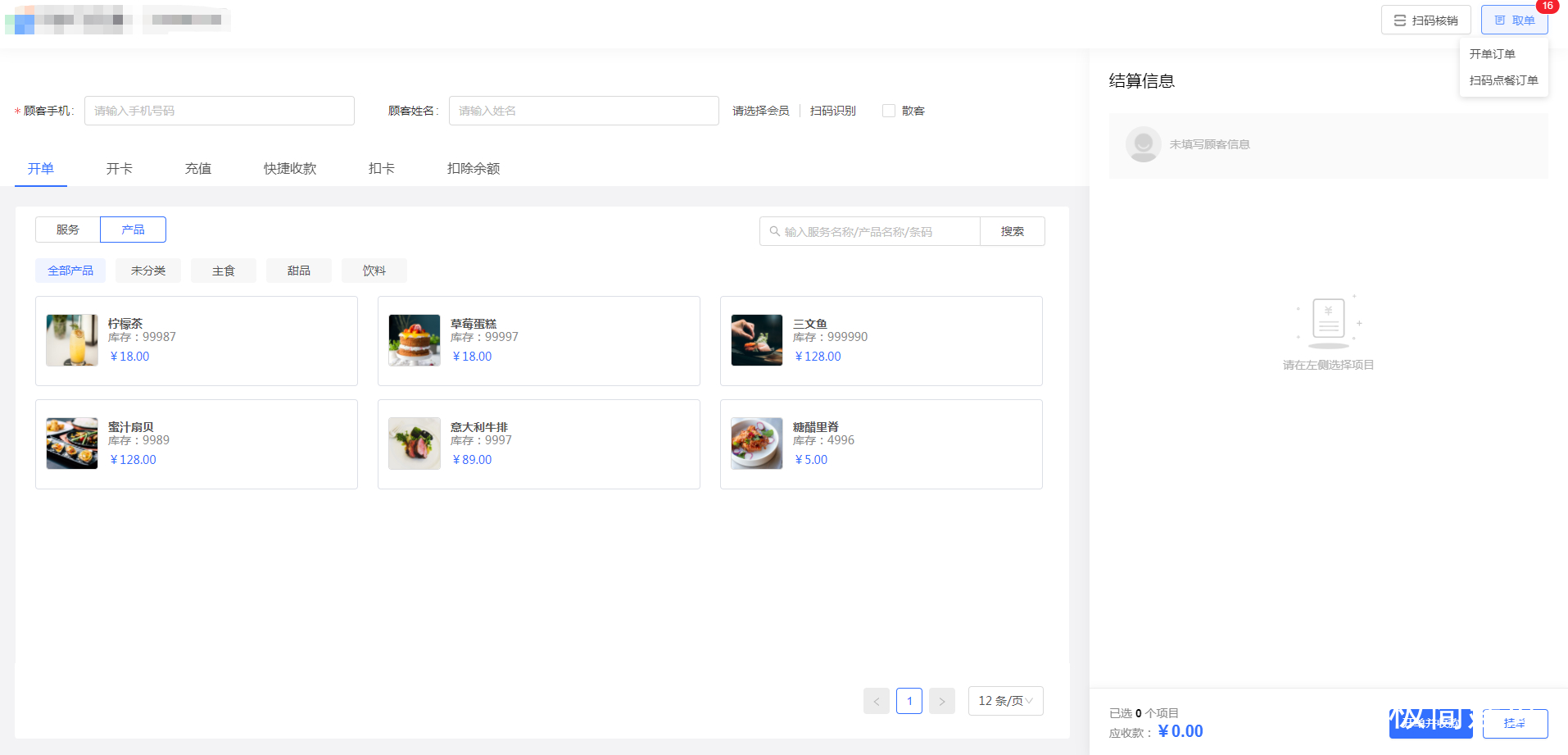Click the 柠檬茶 product name text
The image size is (1568, 755).
tap(125, 324)
